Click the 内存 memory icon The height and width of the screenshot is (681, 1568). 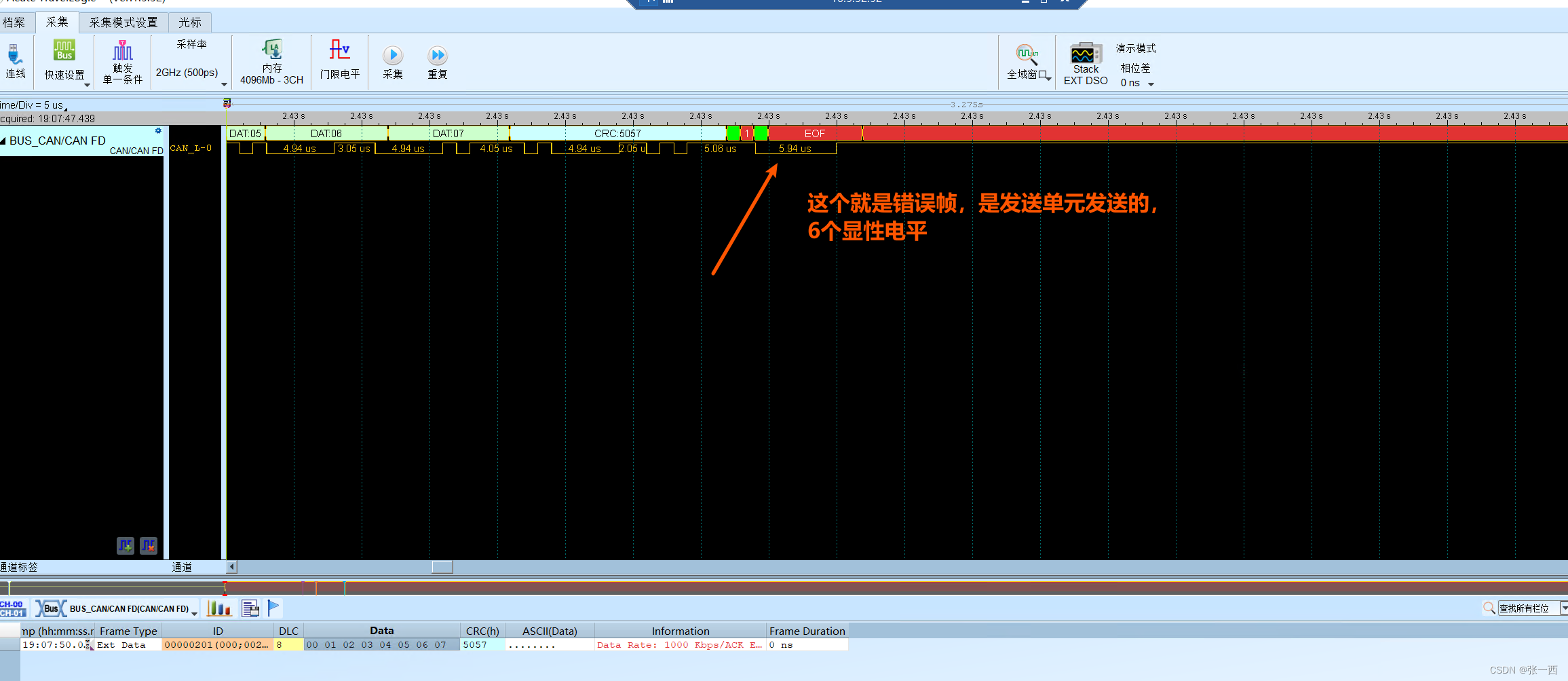point(272,50)
